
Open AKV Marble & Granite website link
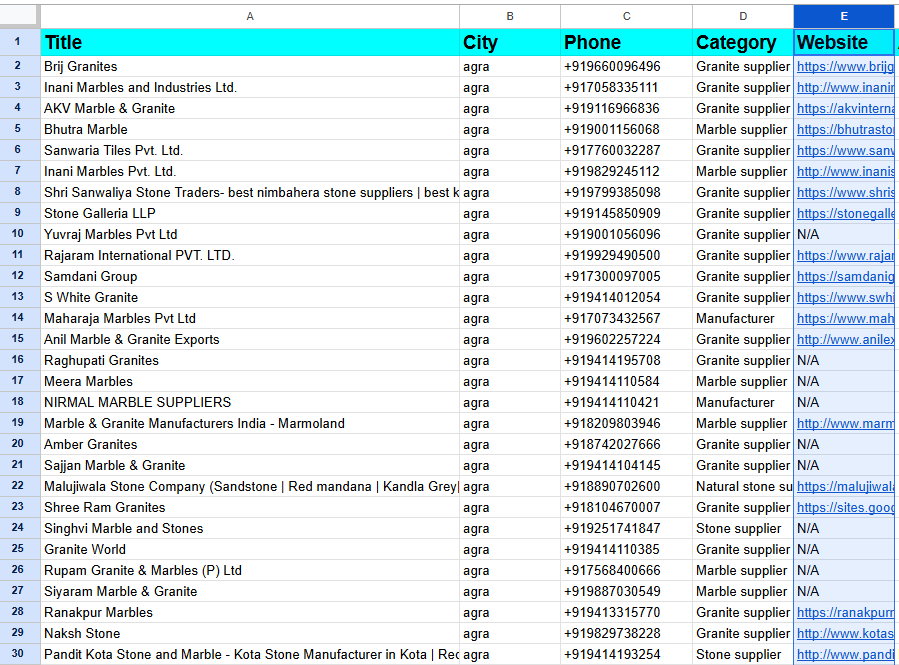[x=845, y=108]
